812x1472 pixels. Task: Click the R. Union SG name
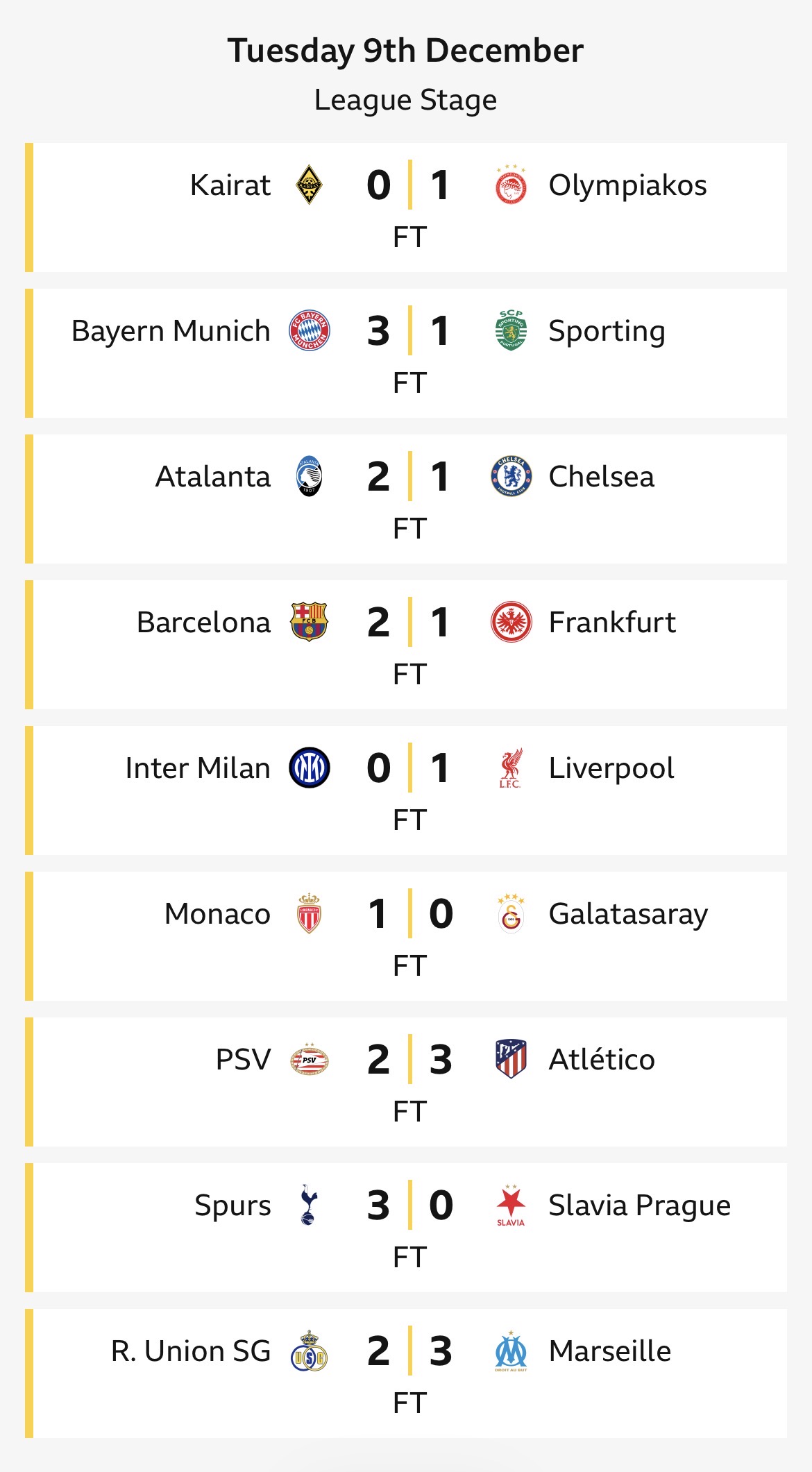pyautogui.click(x=191, y=1351)
